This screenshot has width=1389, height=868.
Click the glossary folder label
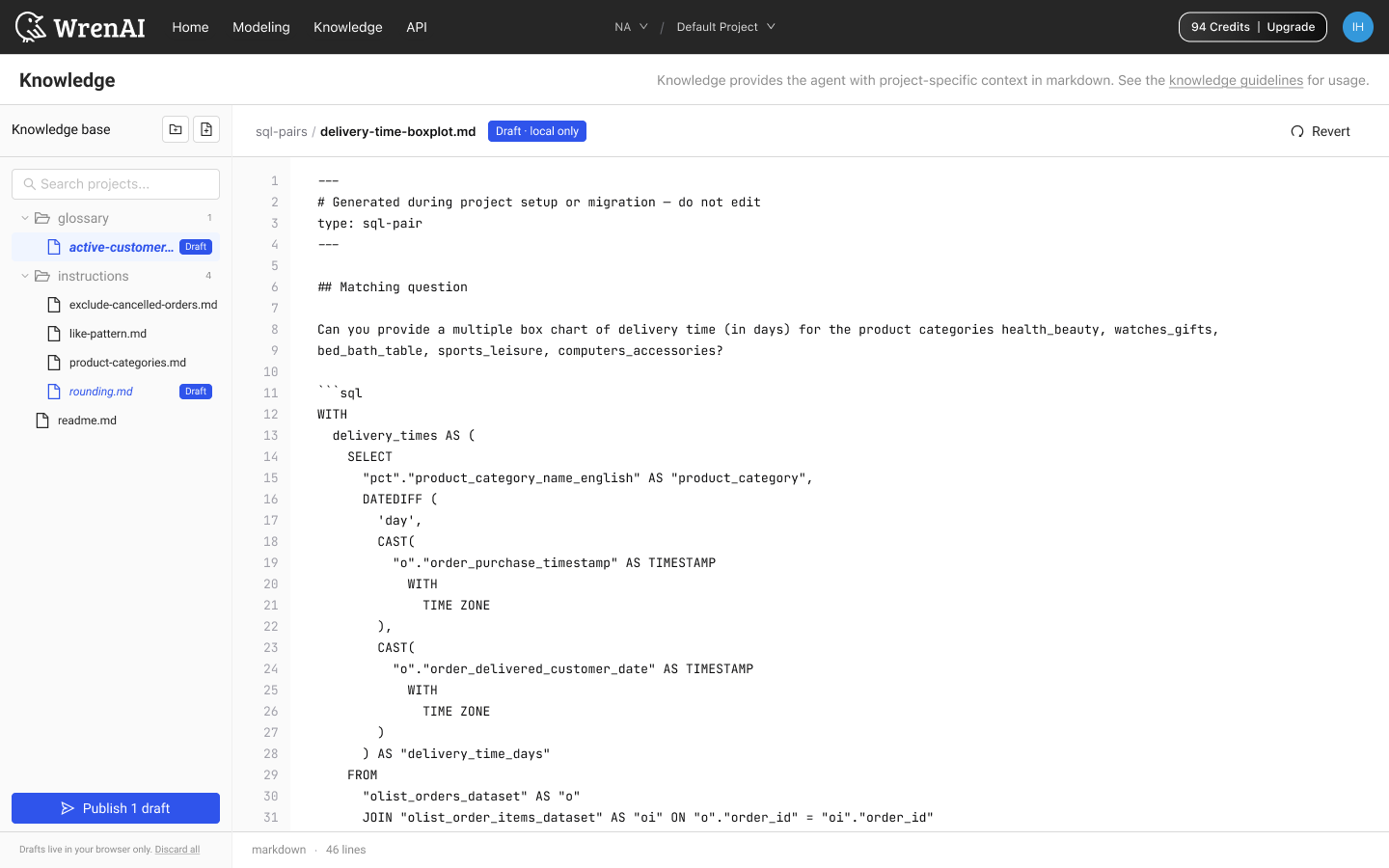[x=83, y=218]
